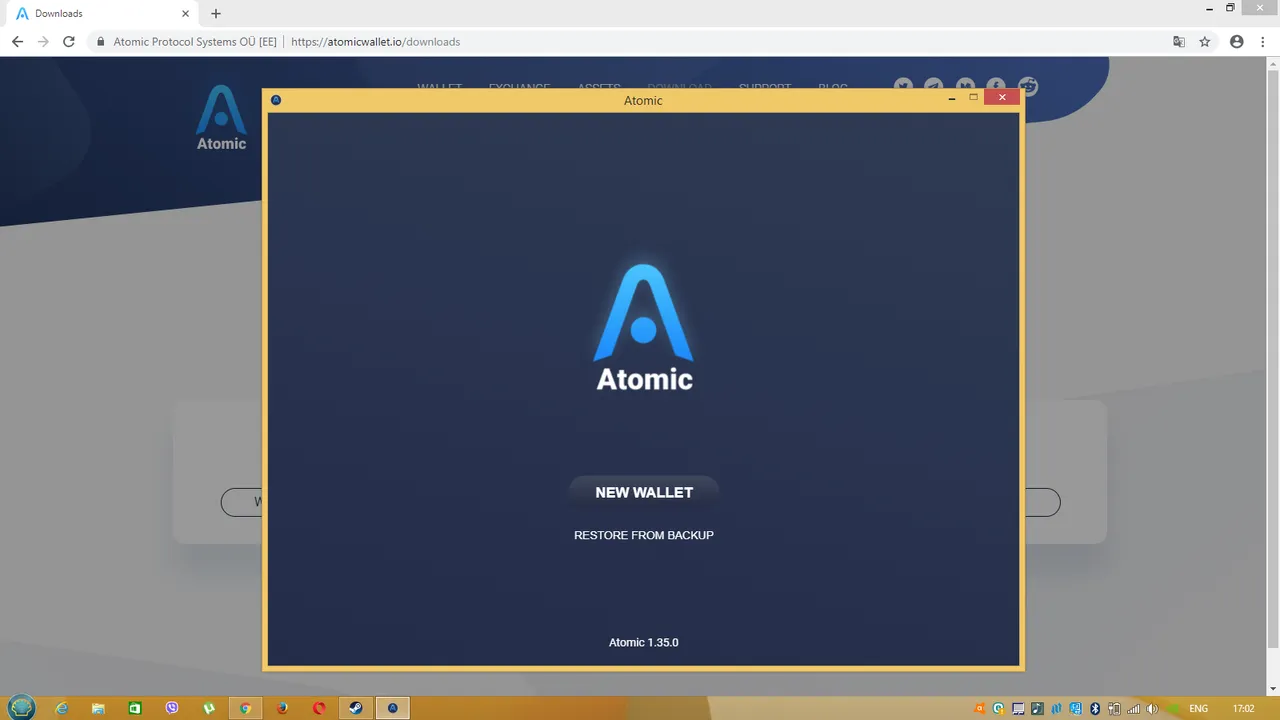Open Bluetooth tray icon
The height and width of the screenshot is (720, 1280).
click(1095, 708)
